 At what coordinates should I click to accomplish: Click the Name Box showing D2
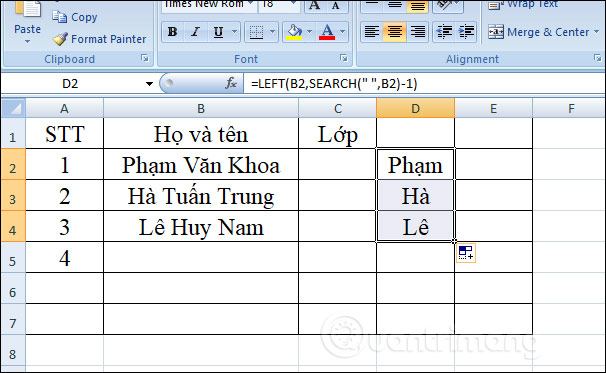(x=70, y=83)
